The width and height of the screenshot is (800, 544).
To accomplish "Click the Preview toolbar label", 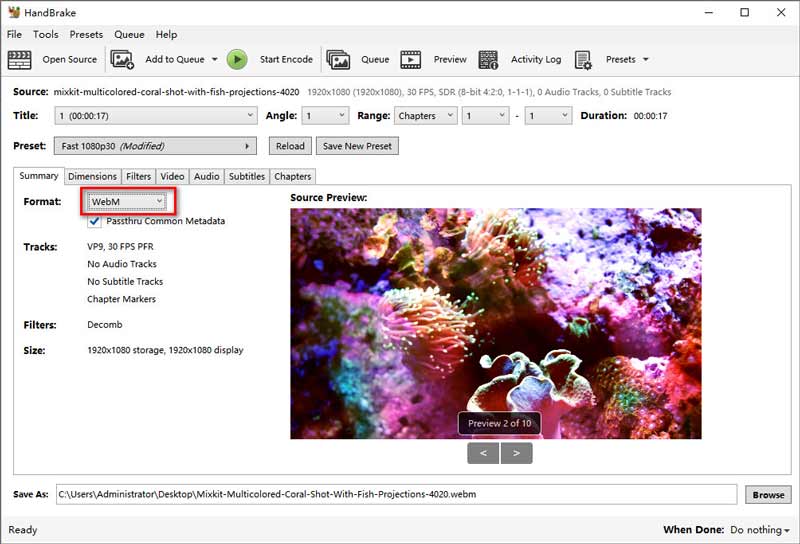I will [x=449, y=59].
